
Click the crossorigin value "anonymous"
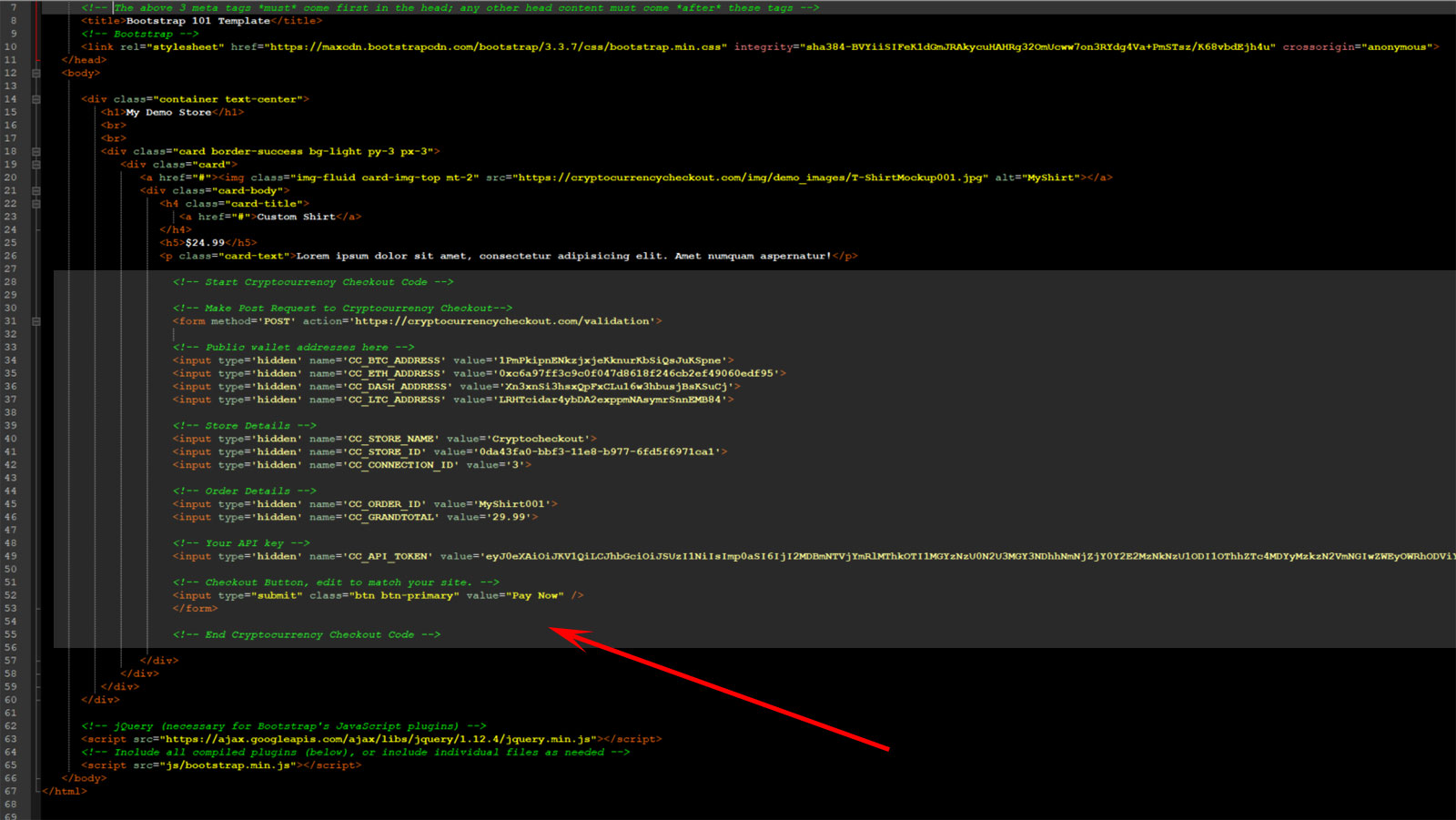1397,46
